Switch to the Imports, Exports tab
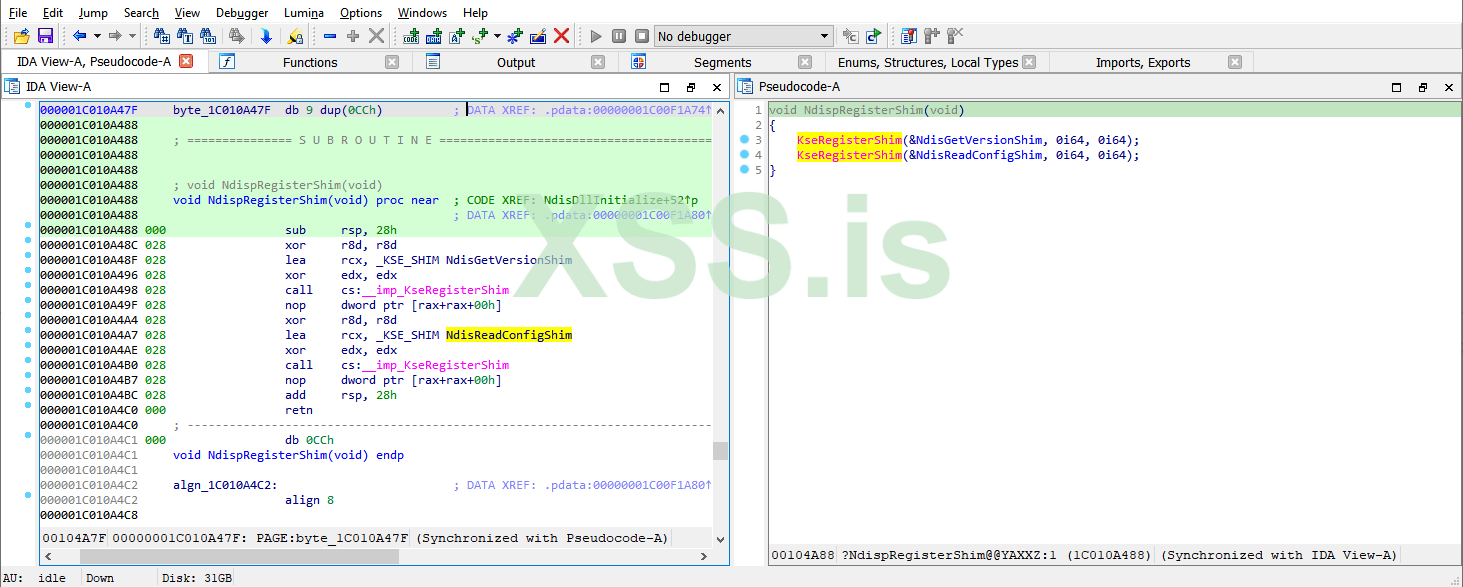 coord(1143,62)
